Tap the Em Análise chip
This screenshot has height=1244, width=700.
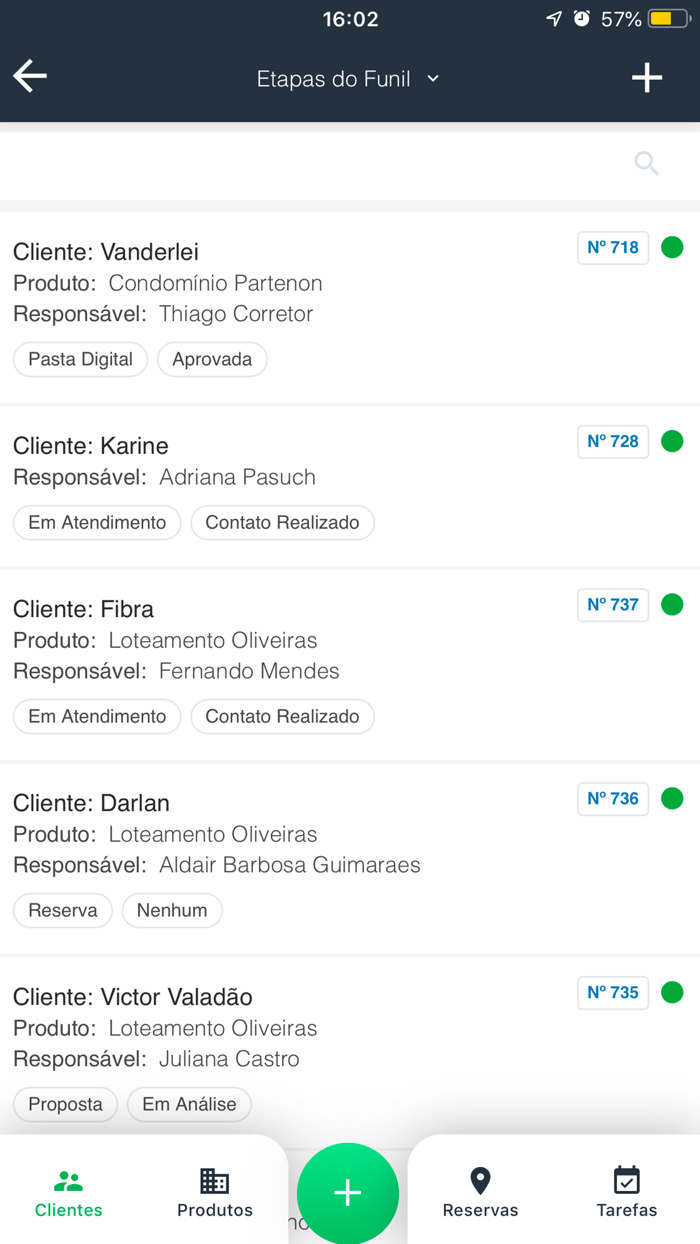[189, 1105]
